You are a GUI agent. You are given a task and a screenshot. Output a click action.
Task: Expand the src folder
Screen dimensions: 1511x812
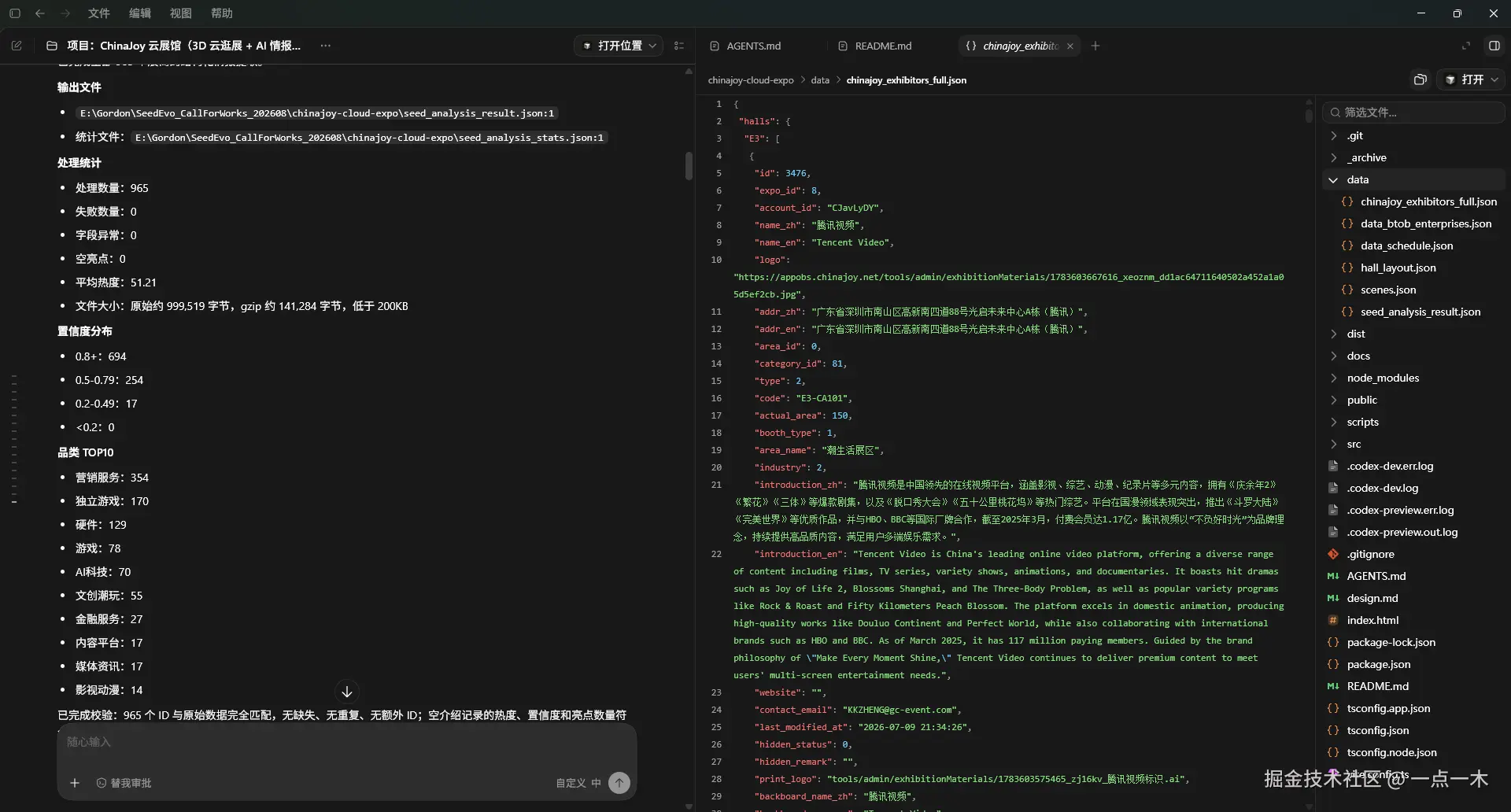pos(1354,444)
